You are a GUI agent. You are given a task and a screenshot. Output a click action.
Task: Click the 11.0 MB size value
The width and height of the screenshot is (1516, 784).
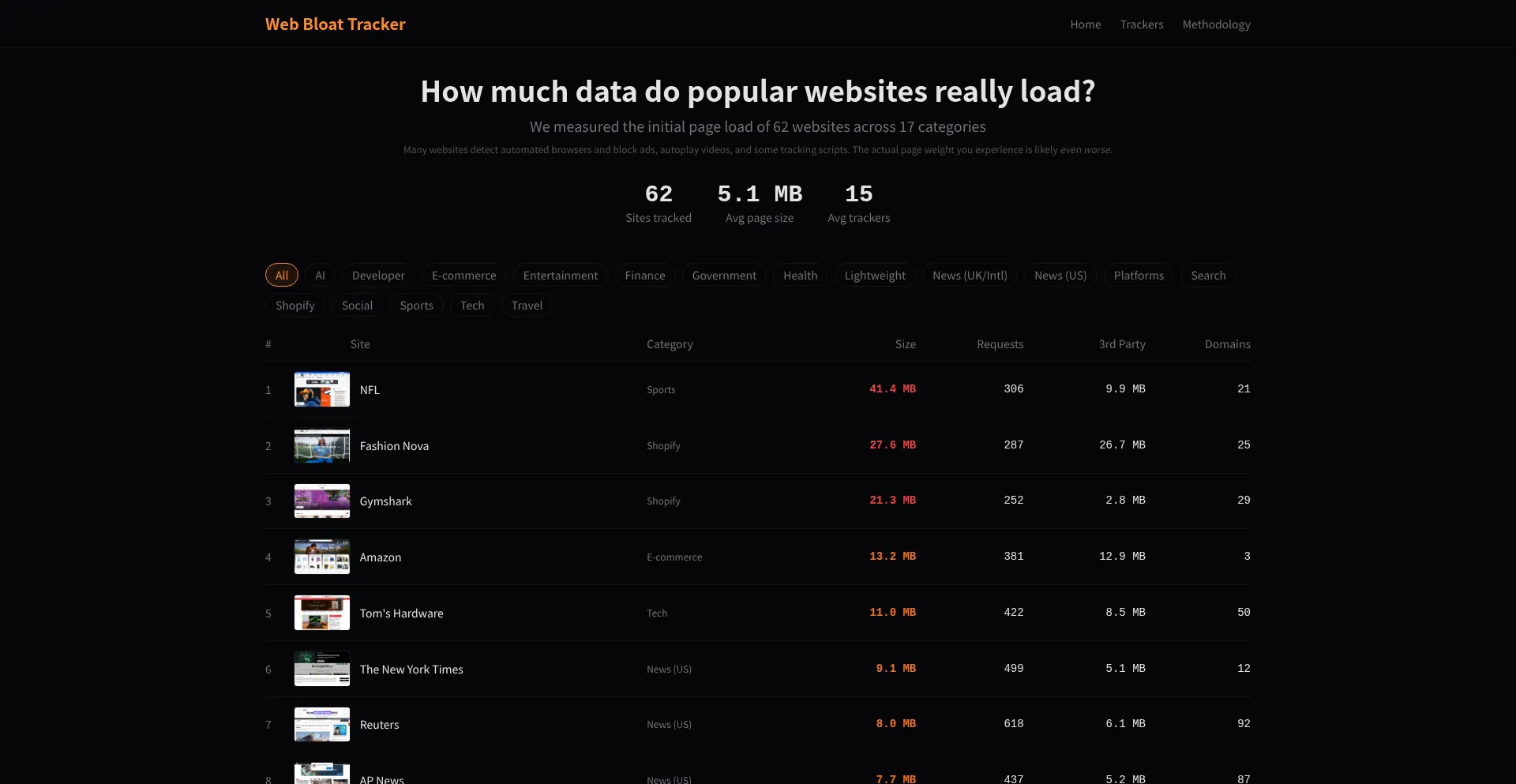(892, 612)
